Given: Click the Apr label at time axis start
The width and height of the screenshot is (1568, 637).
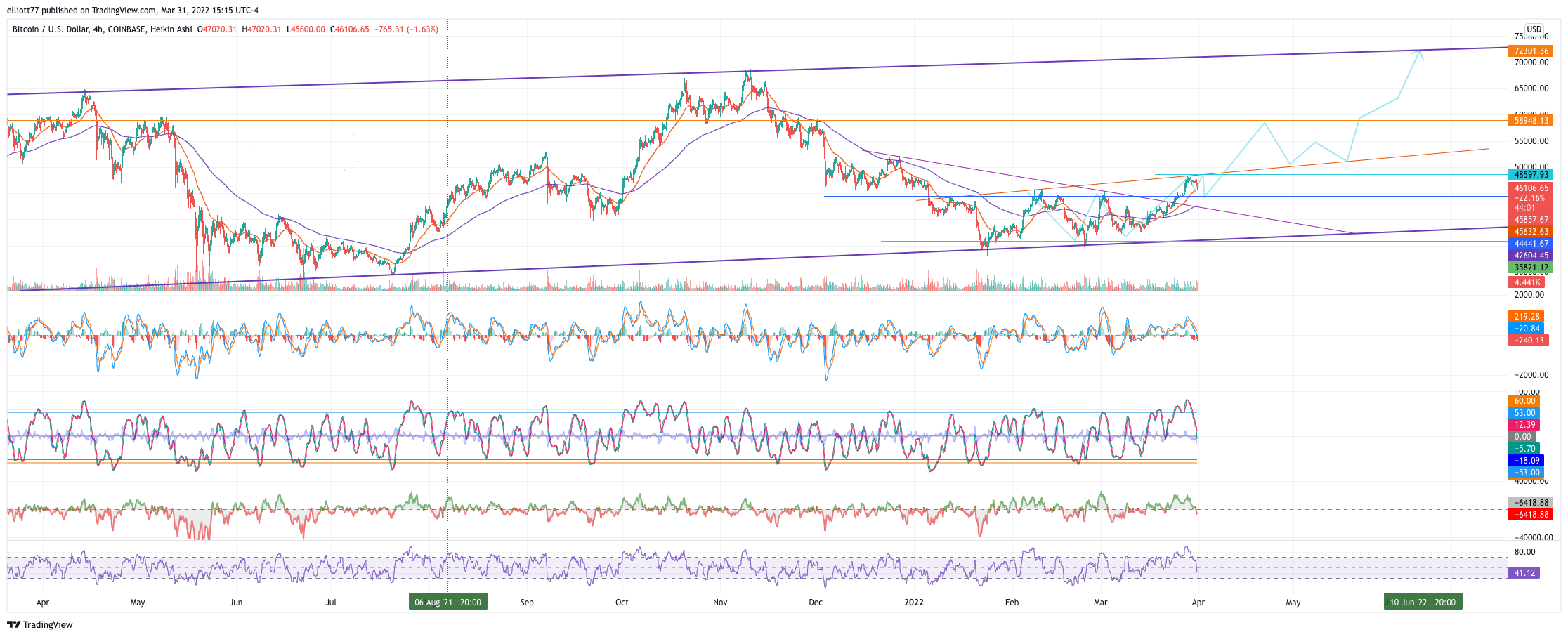Looking at the screenshot, I should tap(42, 603).
